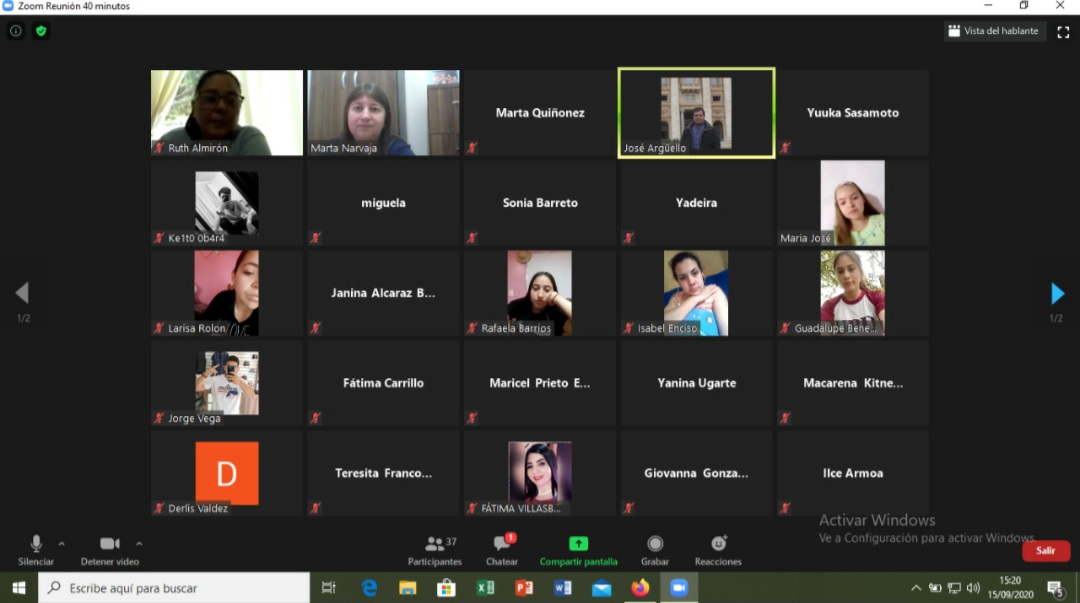This screenshot has width=1080, height=603.
Task: Select Maria José video tile
Action: (853, 203)
